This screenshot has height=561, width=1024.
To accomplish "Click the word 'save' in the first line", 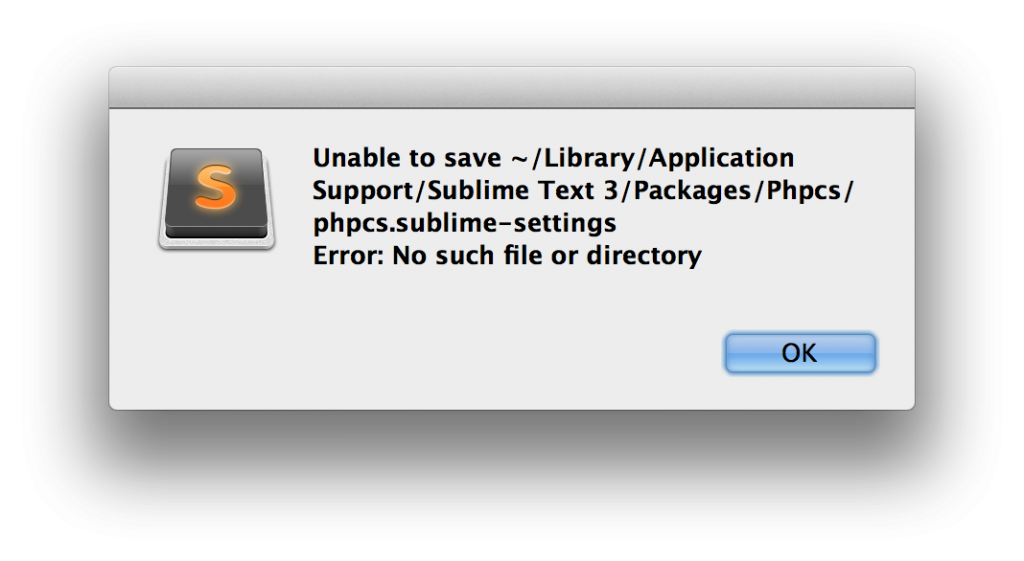I will coord(472,158).
